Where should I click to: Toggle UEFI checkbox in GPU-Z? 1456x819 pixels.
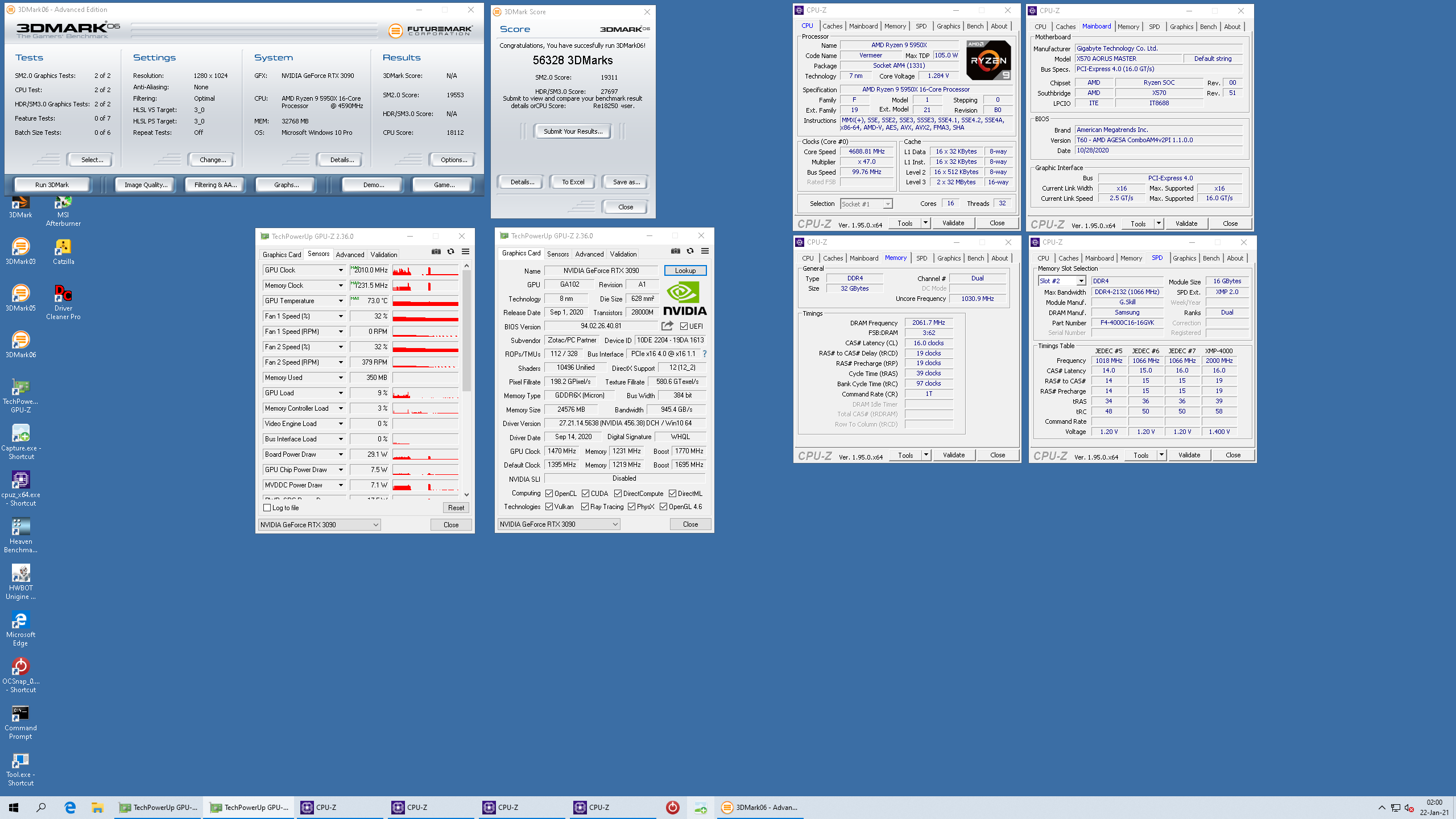(684, 326)
